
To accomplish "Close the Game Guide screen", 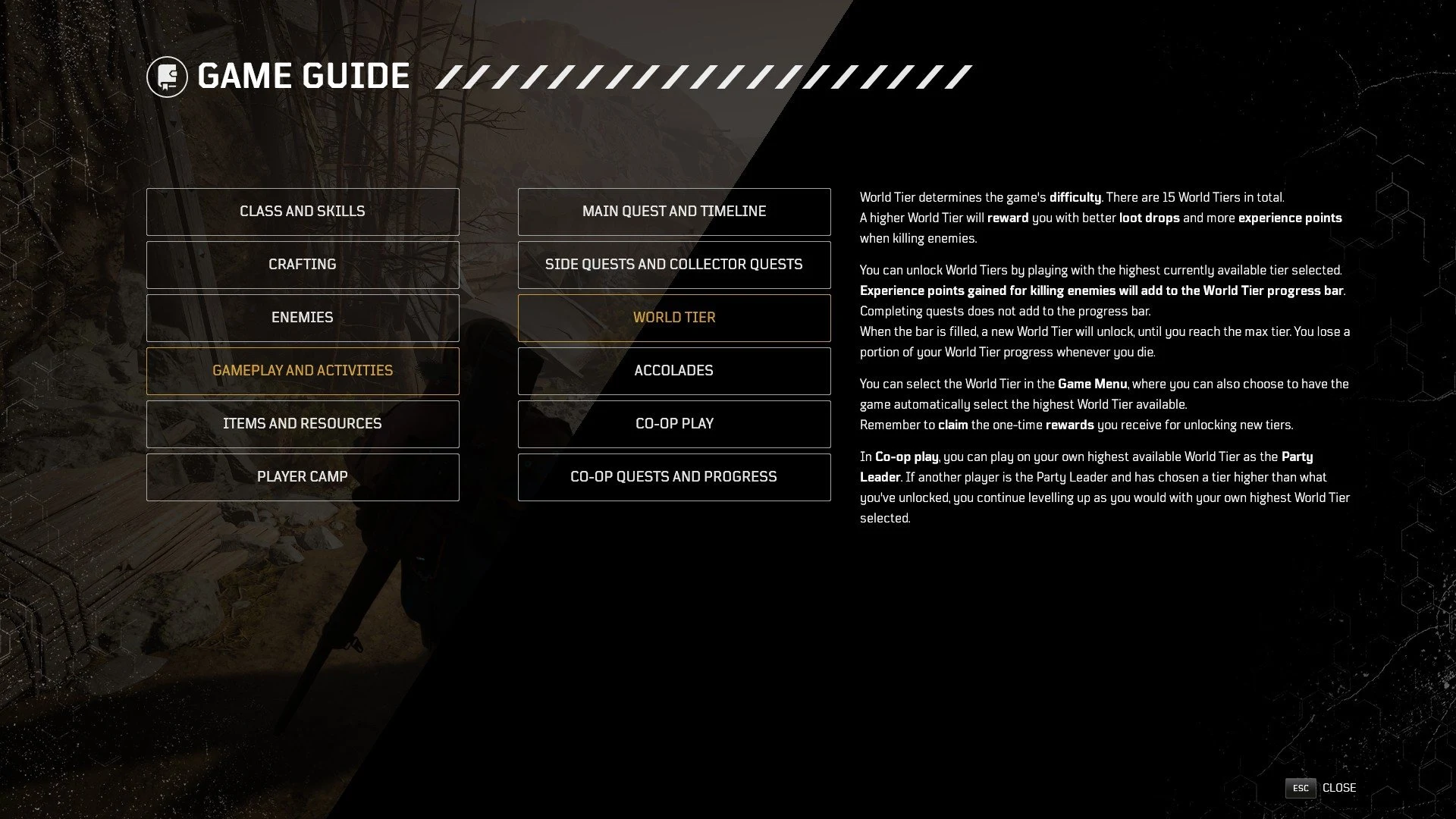I will [x=1339, y=788].
